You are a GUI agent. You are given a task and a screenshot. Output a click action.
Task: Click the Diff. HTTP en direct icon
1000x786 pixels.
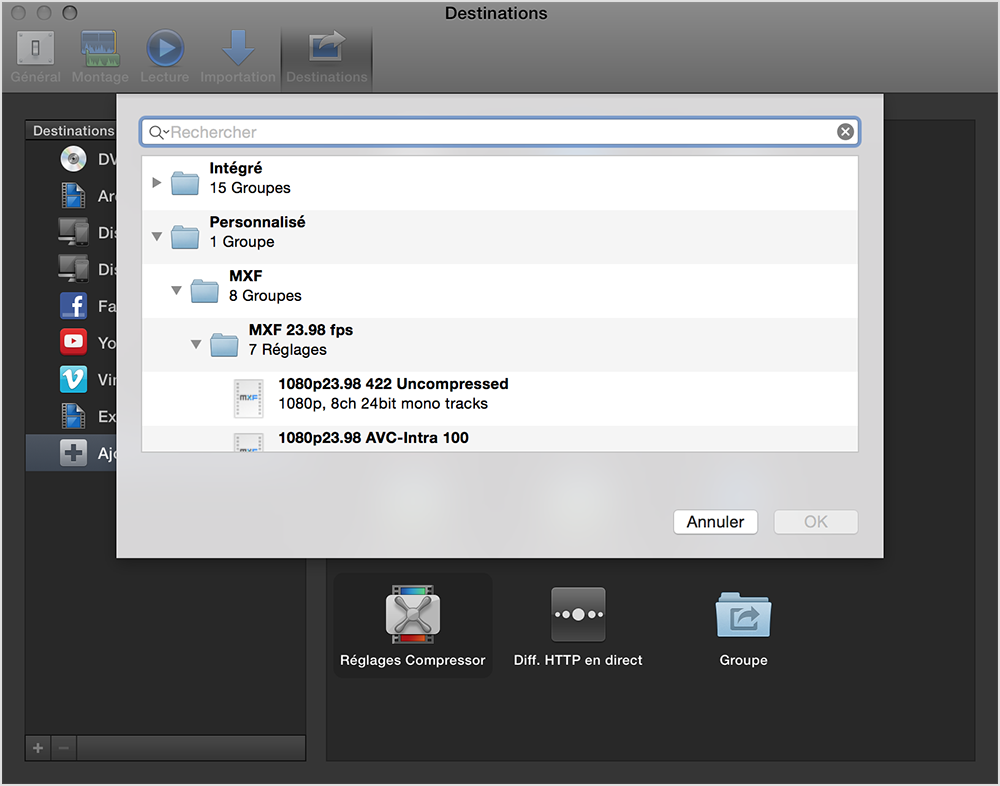pyautogui.click(x=578, y=615)
